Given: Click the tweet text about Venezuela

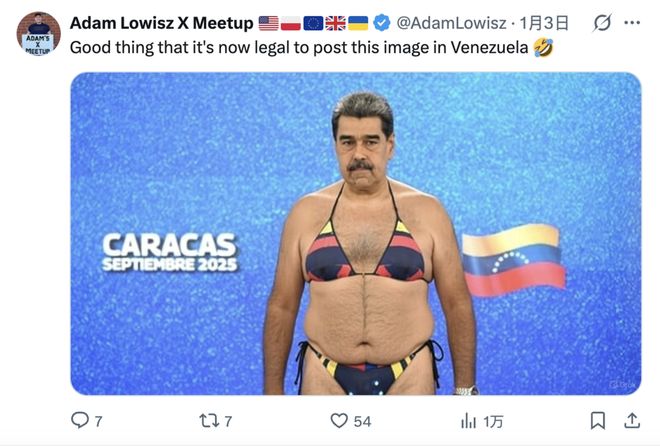Looking at the screenshot, I should point(299,48).
